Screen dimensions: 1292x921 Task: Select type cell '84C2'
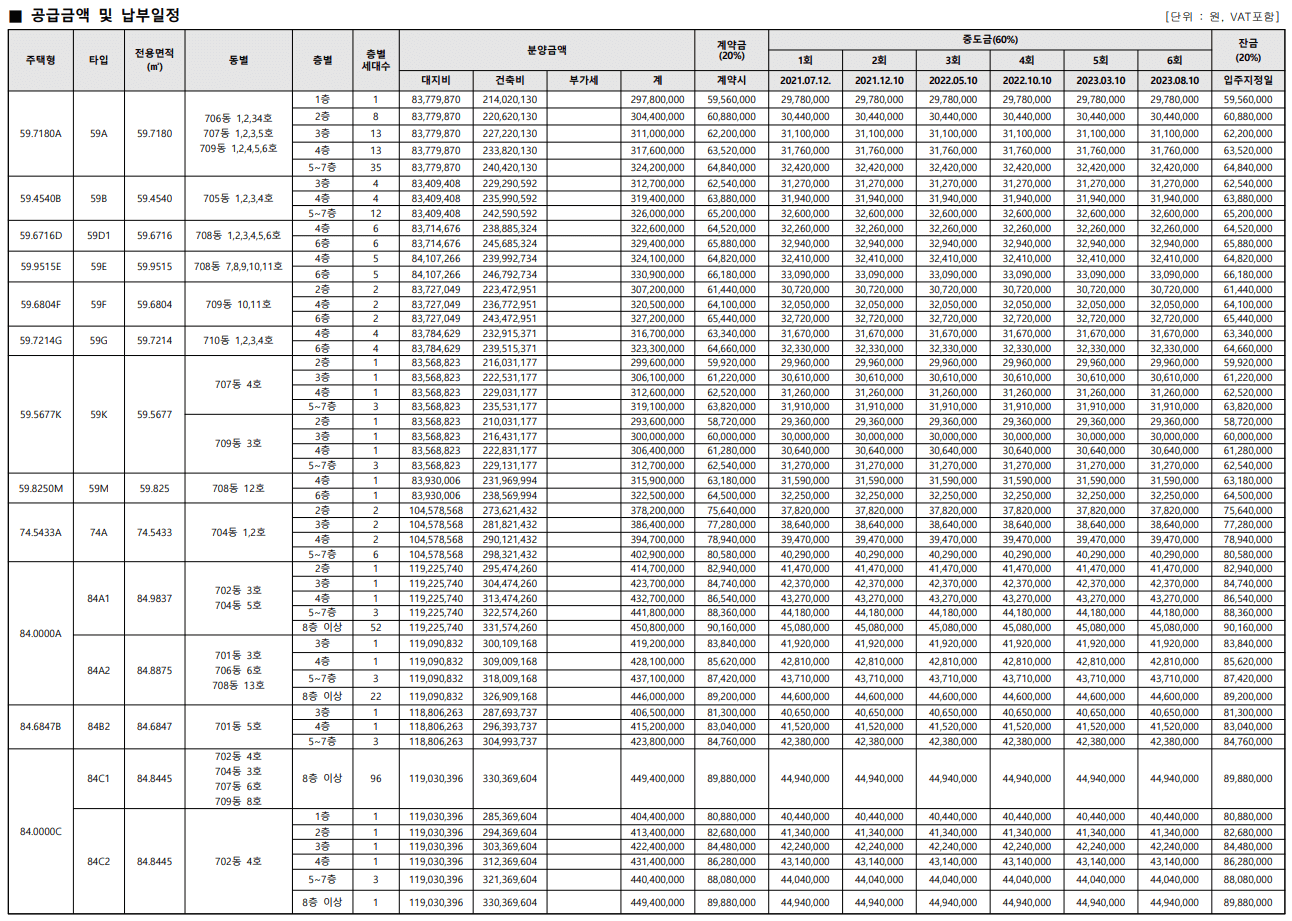98,861
